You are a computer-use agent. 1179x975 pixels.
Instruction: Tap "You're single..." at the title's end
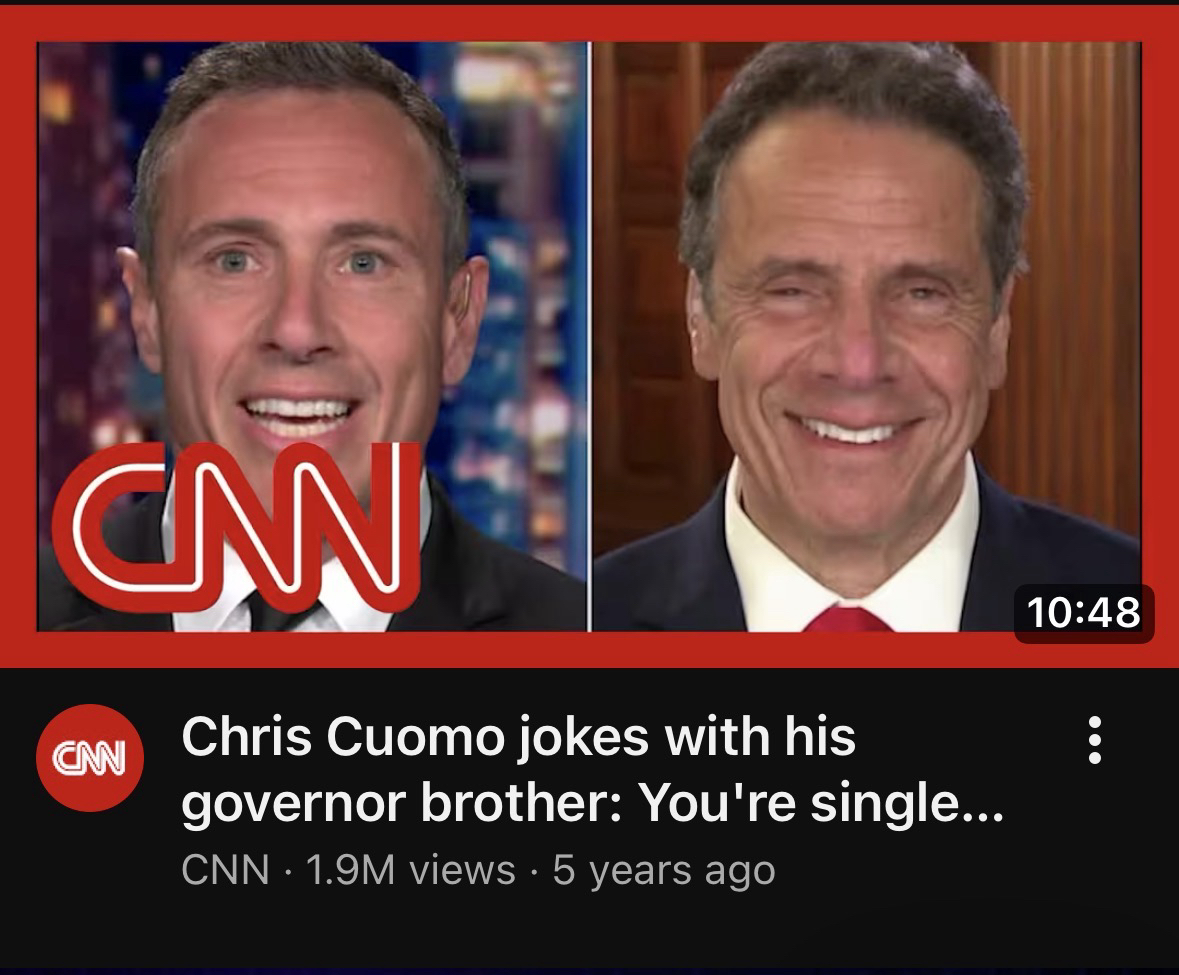pos(819,802)
